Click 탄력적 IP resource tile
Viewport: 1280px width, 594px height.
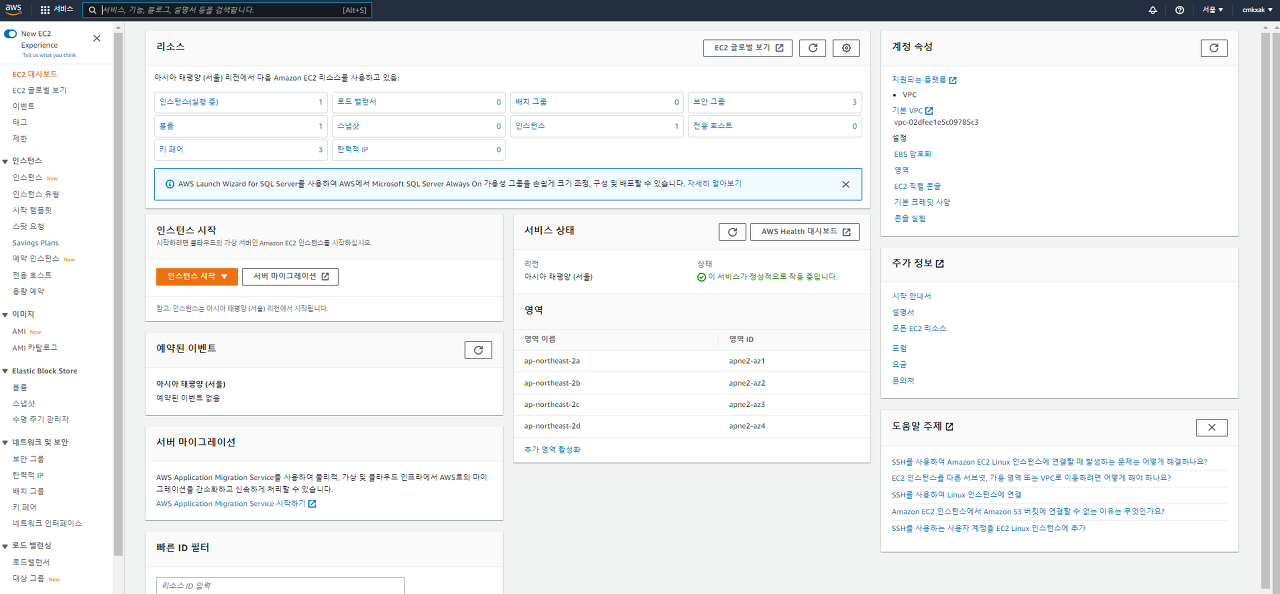click(418, 150)
